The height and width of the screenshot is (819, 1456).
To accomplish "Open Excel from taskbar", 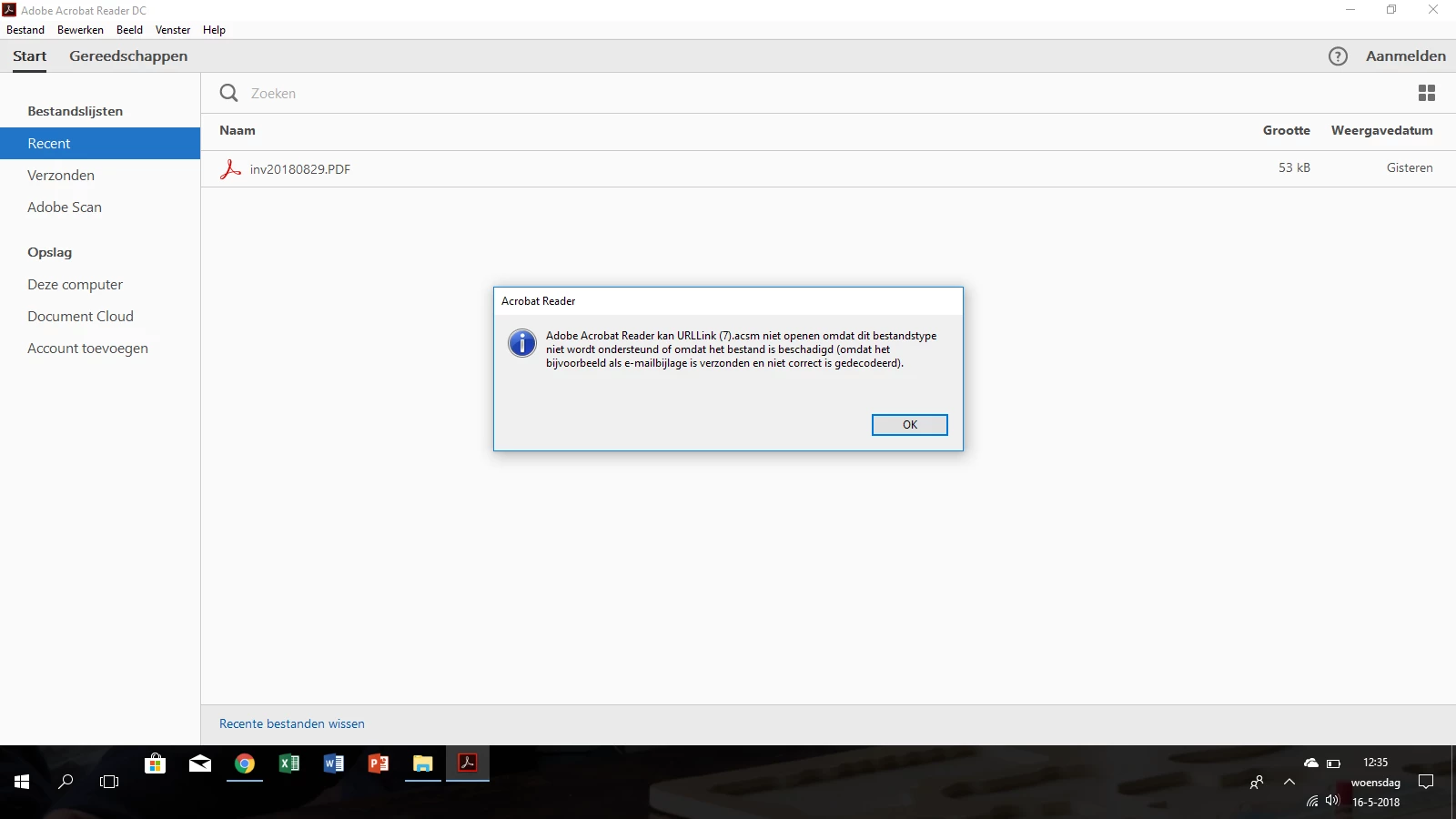I will [289, 763].
